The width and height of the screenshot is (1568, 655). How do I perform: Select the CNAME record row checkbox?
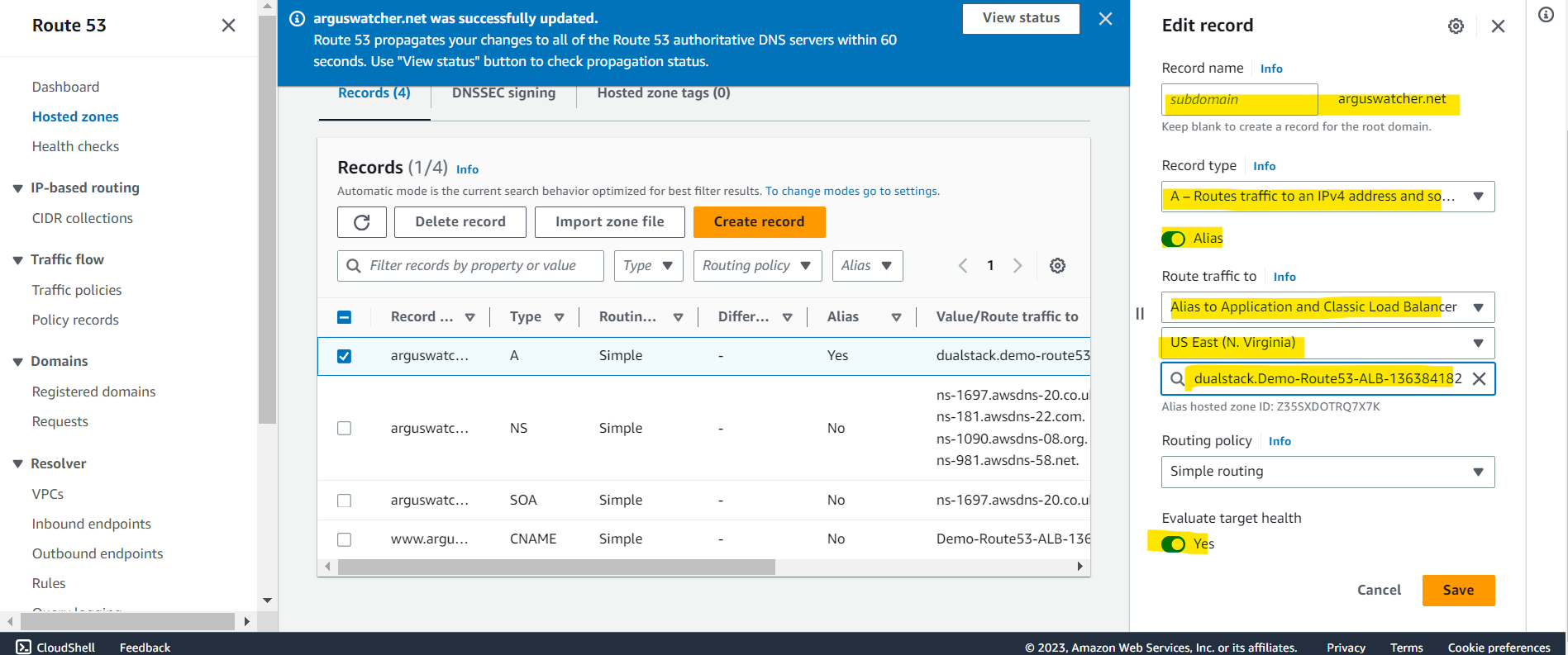tap(345, 539)
